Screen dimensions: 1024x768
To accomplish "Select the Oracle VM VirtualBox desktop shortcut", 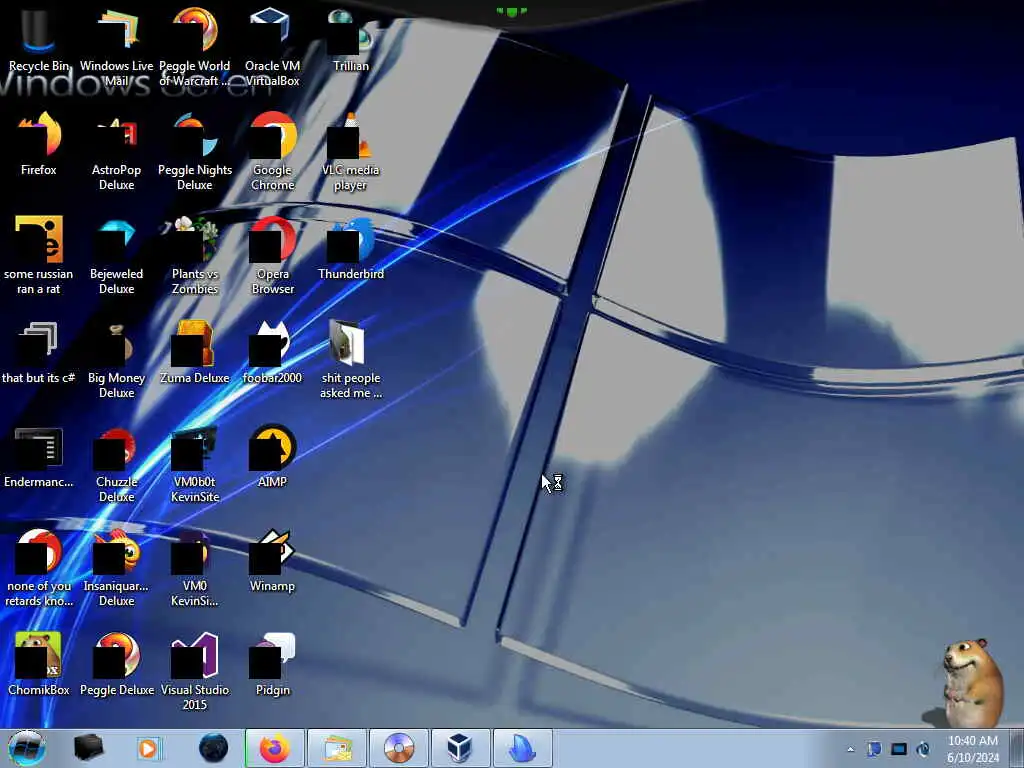I will pos(272,47).
